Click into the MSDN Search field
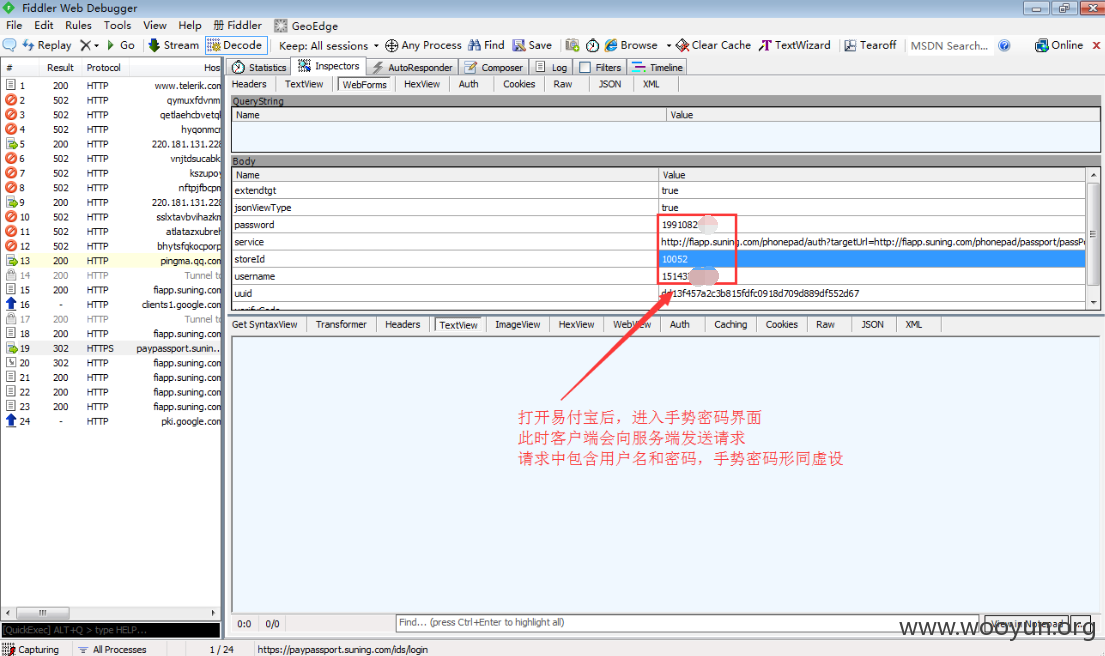Screen dimensions: 1105x656 (x=949, y=45)
